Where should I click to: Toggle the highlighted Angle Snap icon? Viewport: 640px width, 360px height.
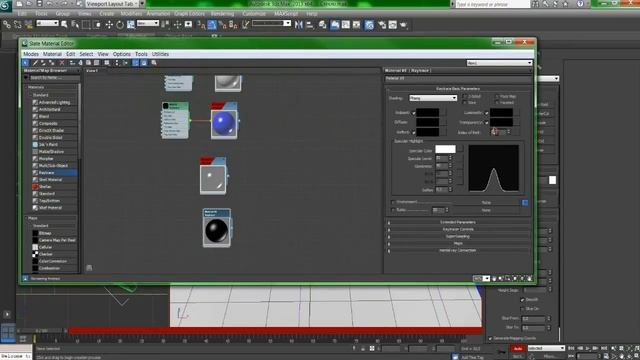point(212,25)
